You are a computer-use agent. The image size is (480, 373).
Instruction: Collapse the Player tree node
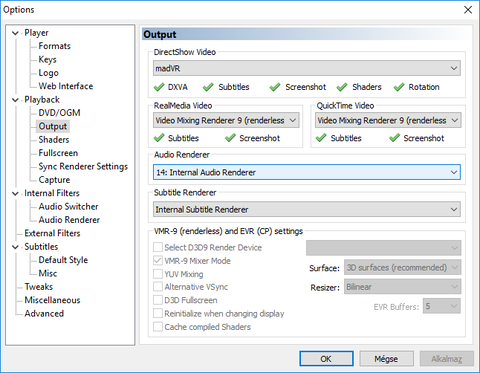point(15,33)
